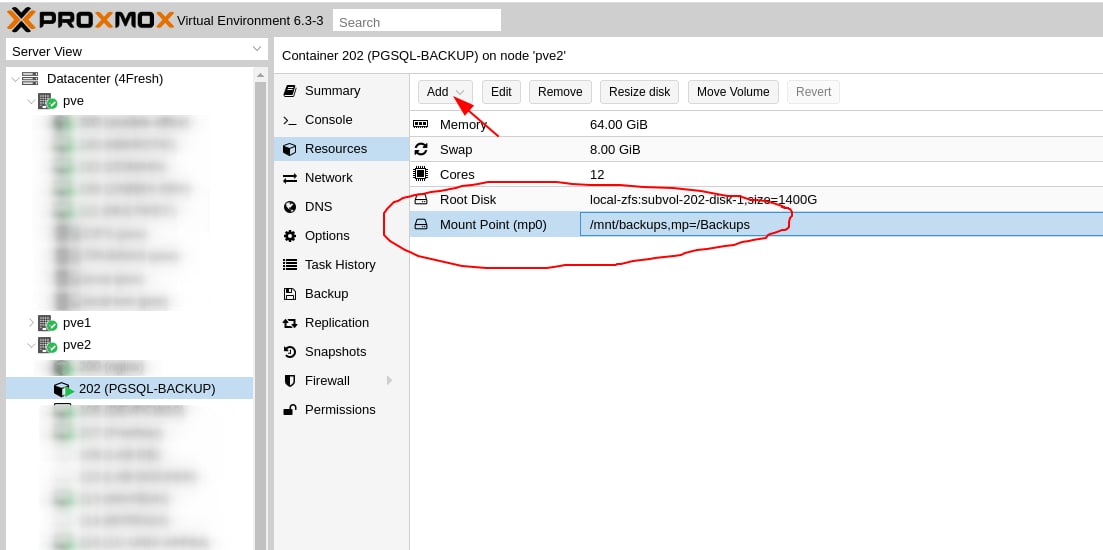
Task: Click Container 202 (PGSQL-BACKUP) header title
Action: 423,56
